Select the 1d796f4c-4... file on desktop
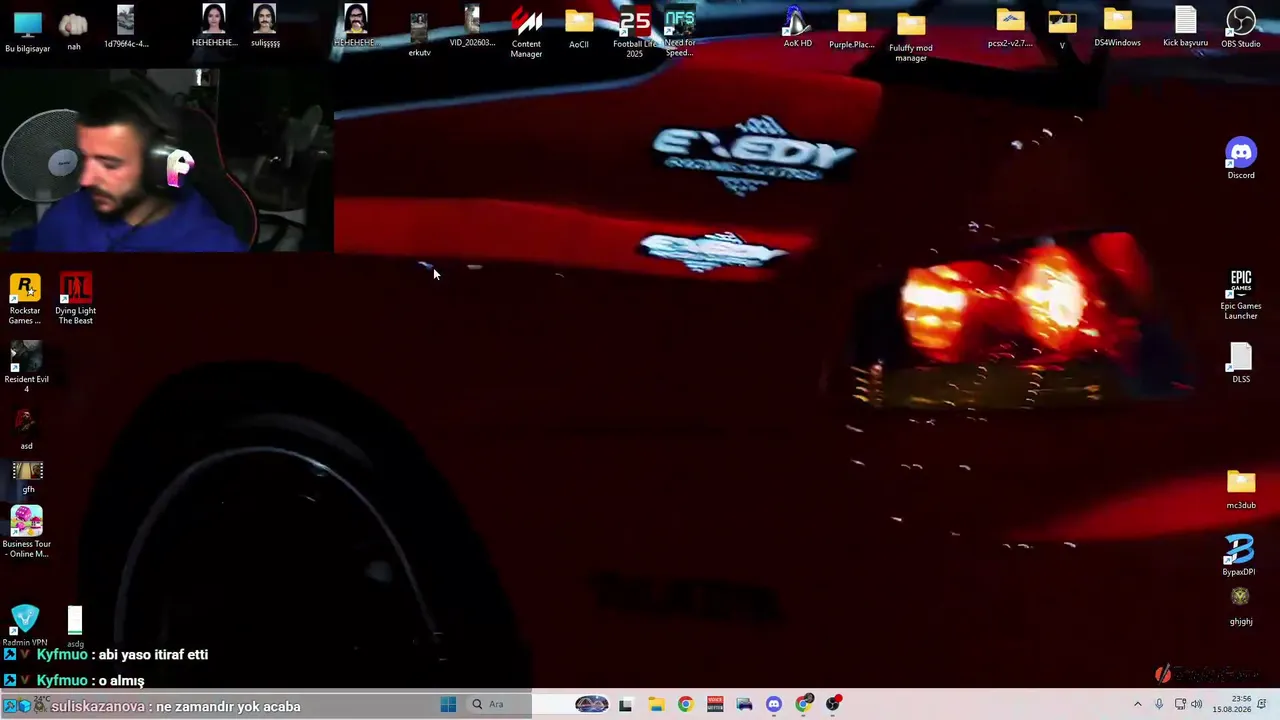 pyautogui.click(x=126, y=27)
